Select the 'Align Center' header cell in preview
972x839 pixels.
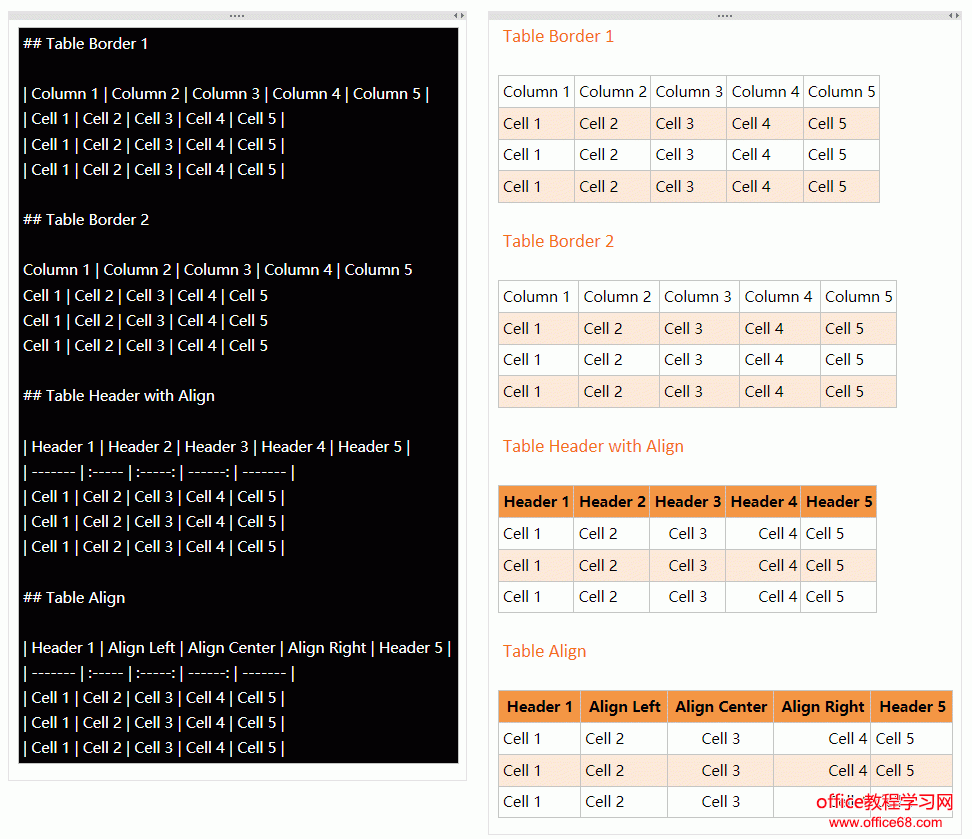[721, 707]
